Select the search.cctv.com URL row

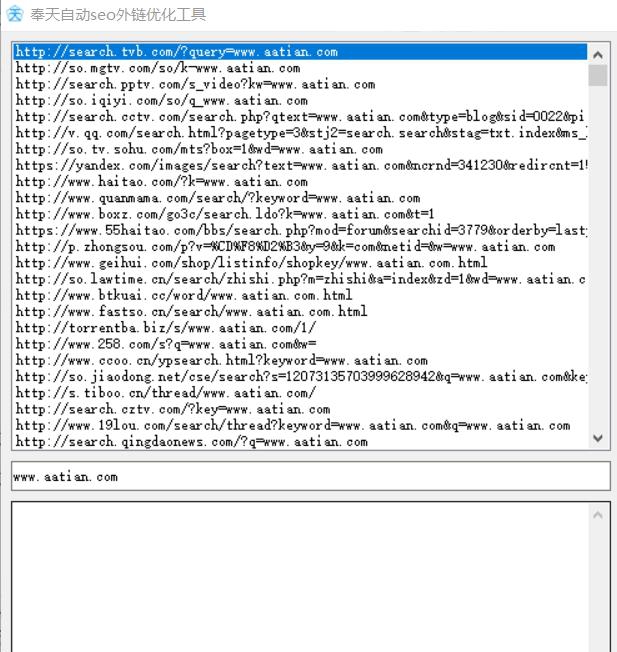300,117
